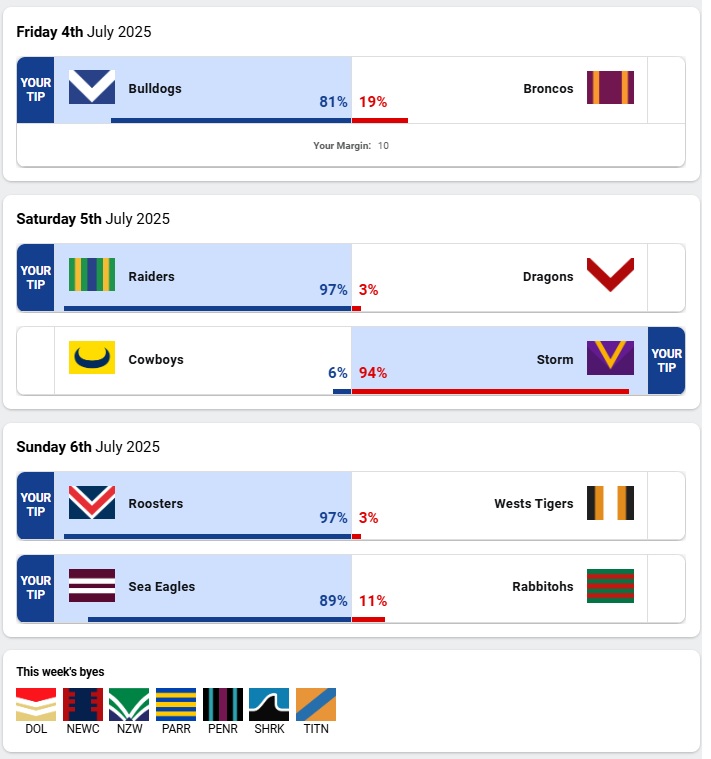
Task: Click the Bulldogs 81% percentage bar
Action: 230,120
